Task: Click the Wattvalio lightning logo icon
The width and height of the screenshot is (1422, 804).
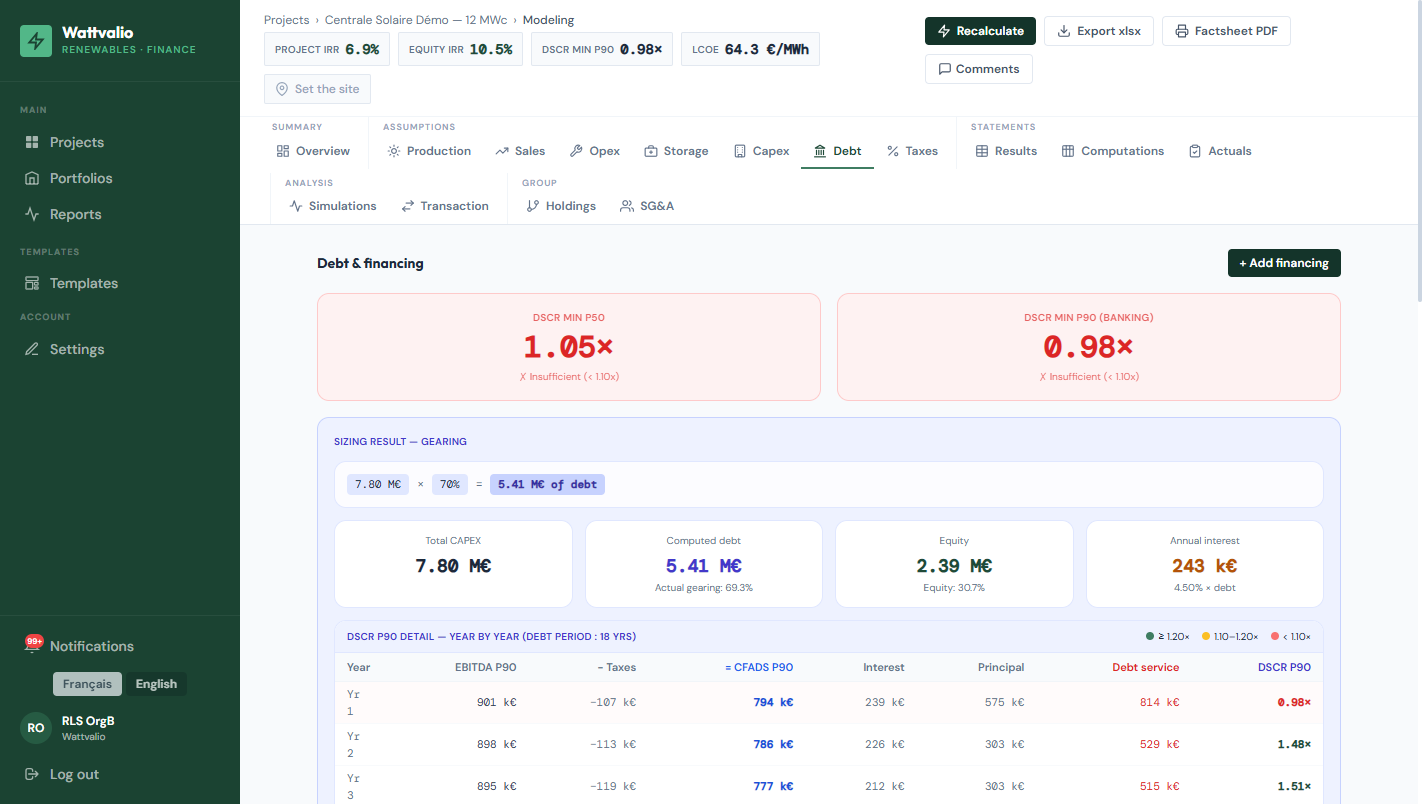Action: [36, 41]
